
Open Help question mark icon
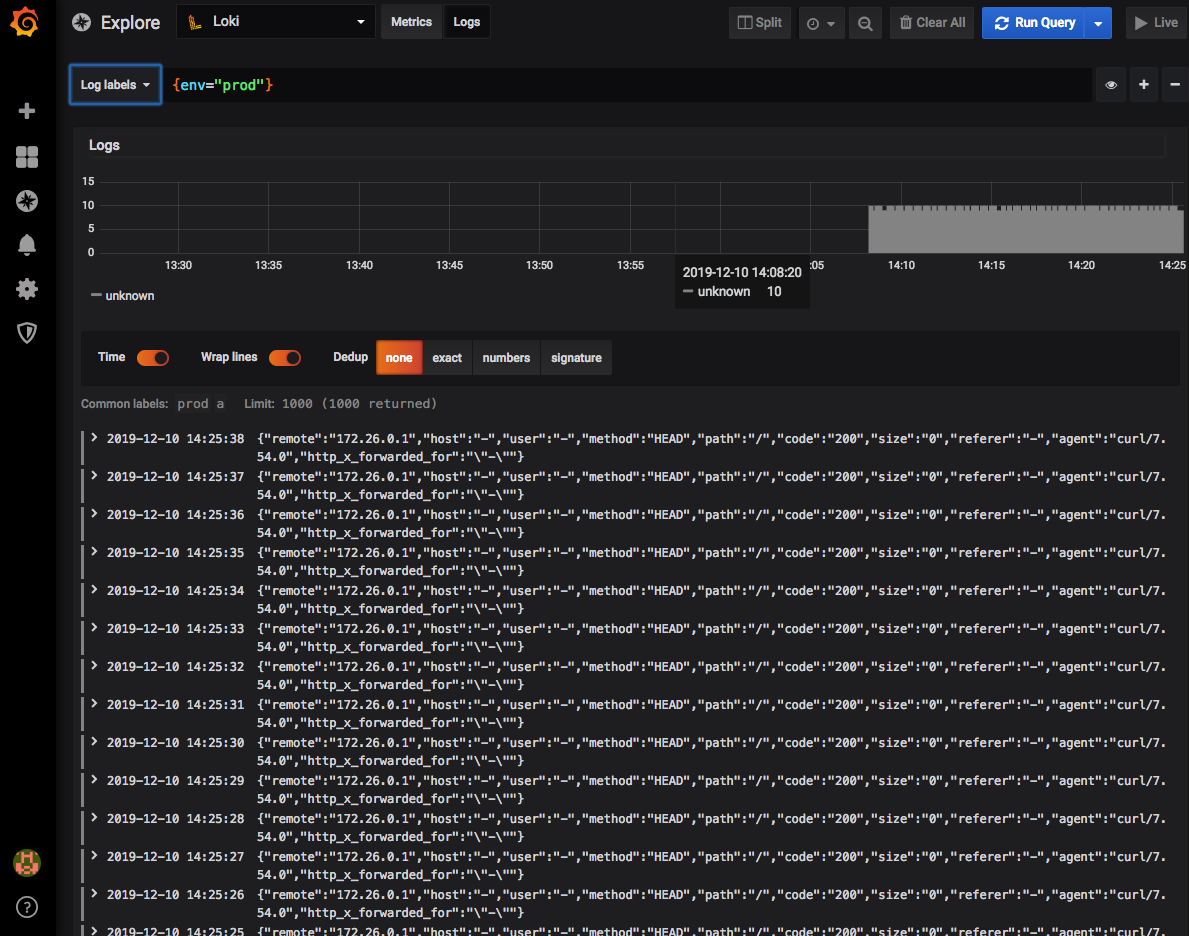pos(27,906)
